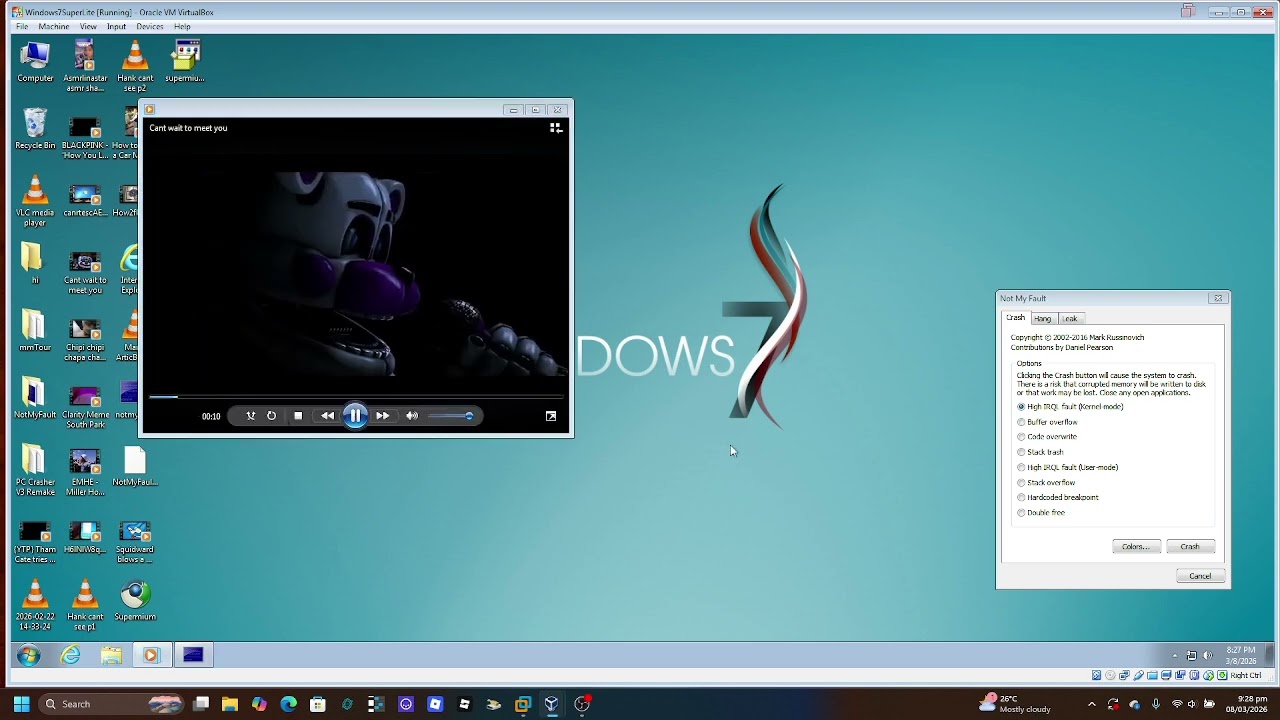Screen dimensions: 1280x720
Task: Close the Not My Fault dialog
Action: [1218, 298]
